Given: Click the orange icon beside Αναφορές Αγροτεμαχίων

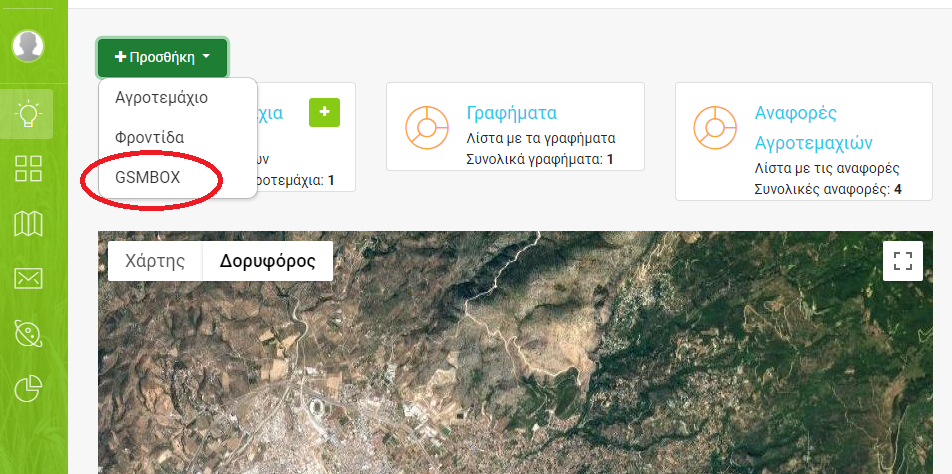Looking at the screenshot, I should pos(715,126).
